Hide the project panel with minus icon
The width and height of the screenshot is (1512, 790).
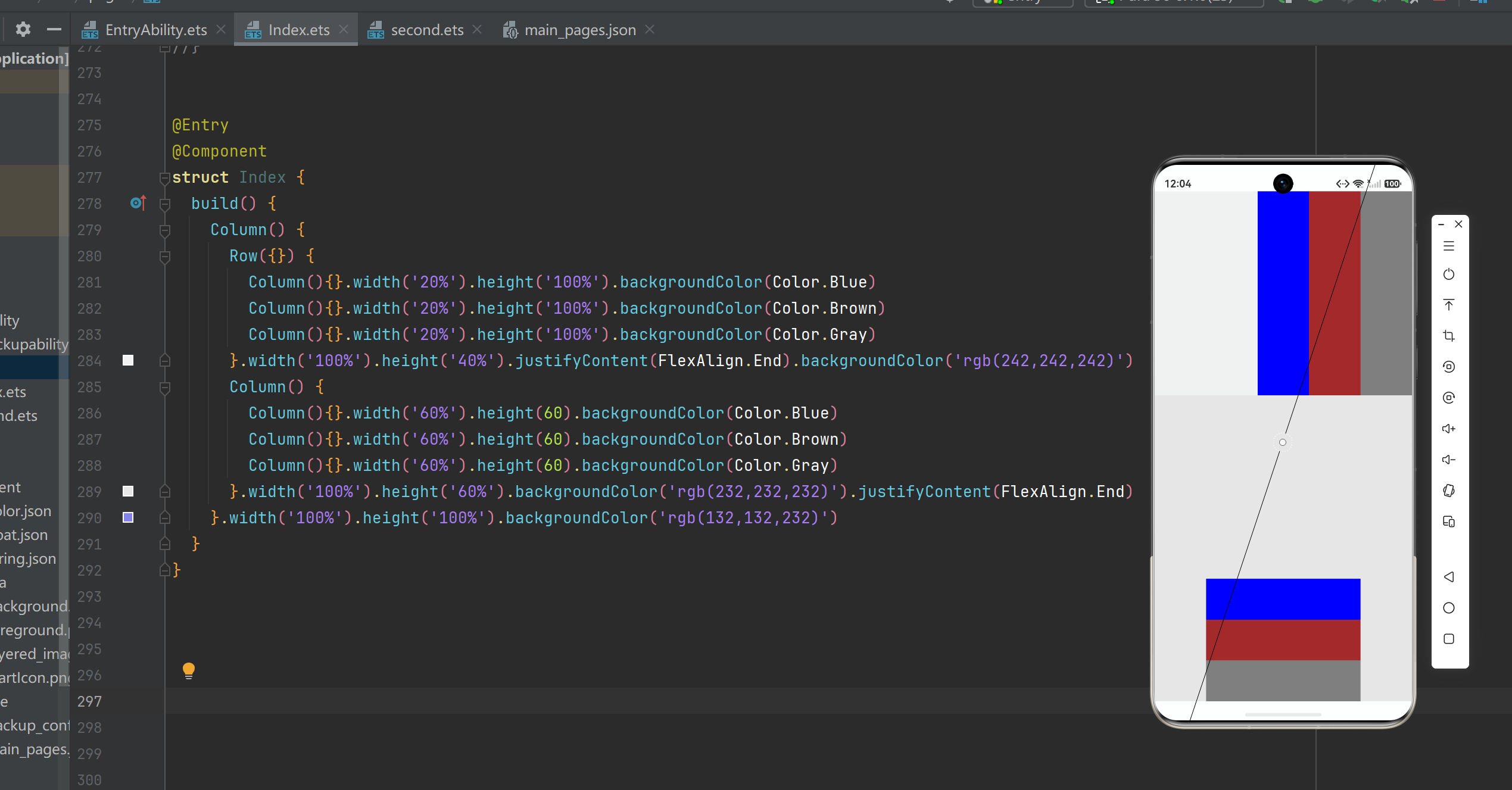pyautogui.click(x=54, y=29)
